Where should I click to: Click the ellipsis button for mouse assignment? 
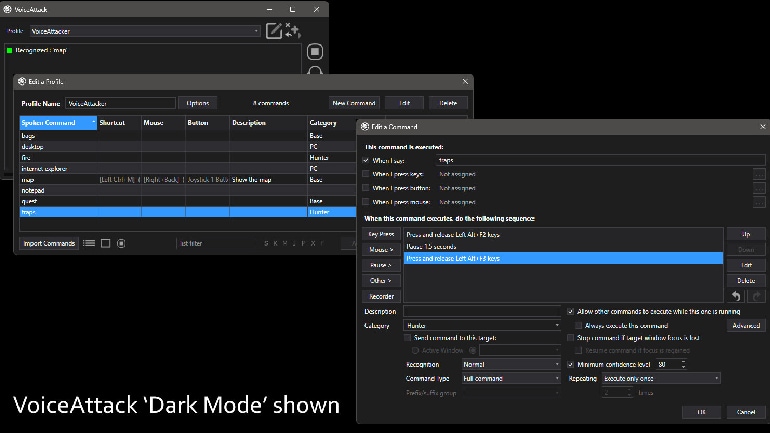point(760,202)
